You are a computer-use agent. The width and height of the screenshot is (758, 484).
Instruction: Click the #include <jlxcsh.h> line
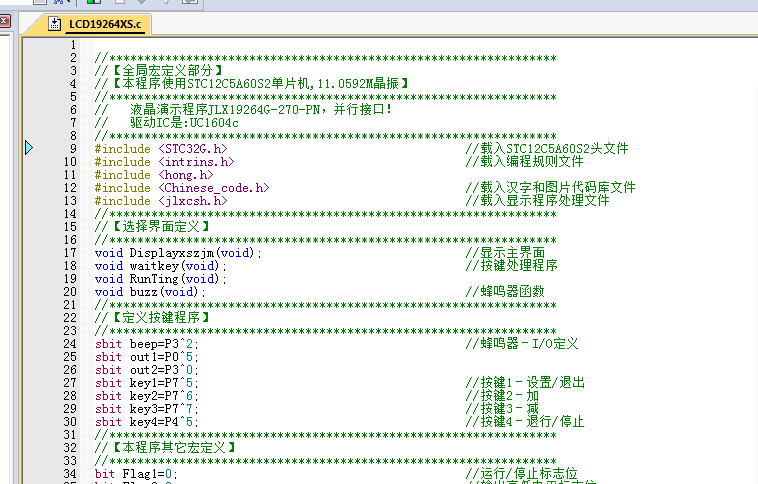coord(161,201)
